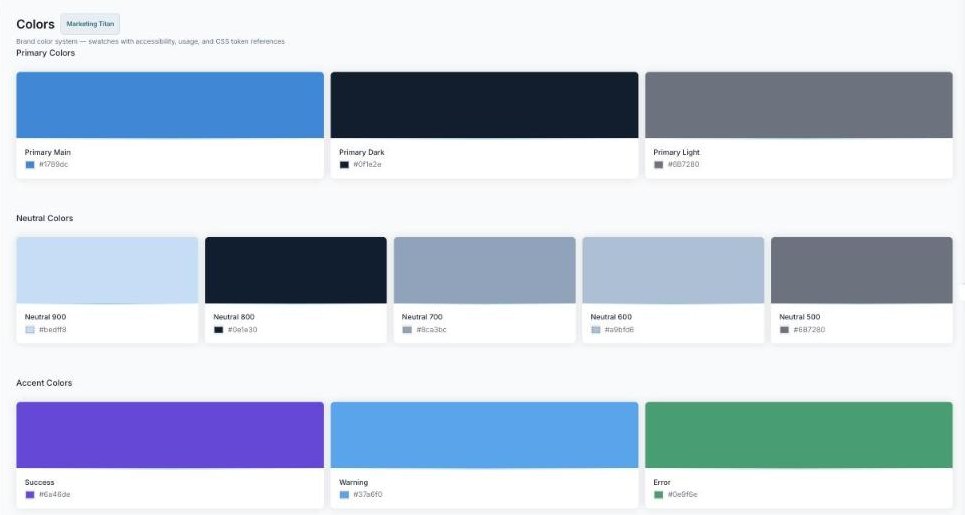Click the small color chip under Neutral 800

218,330
